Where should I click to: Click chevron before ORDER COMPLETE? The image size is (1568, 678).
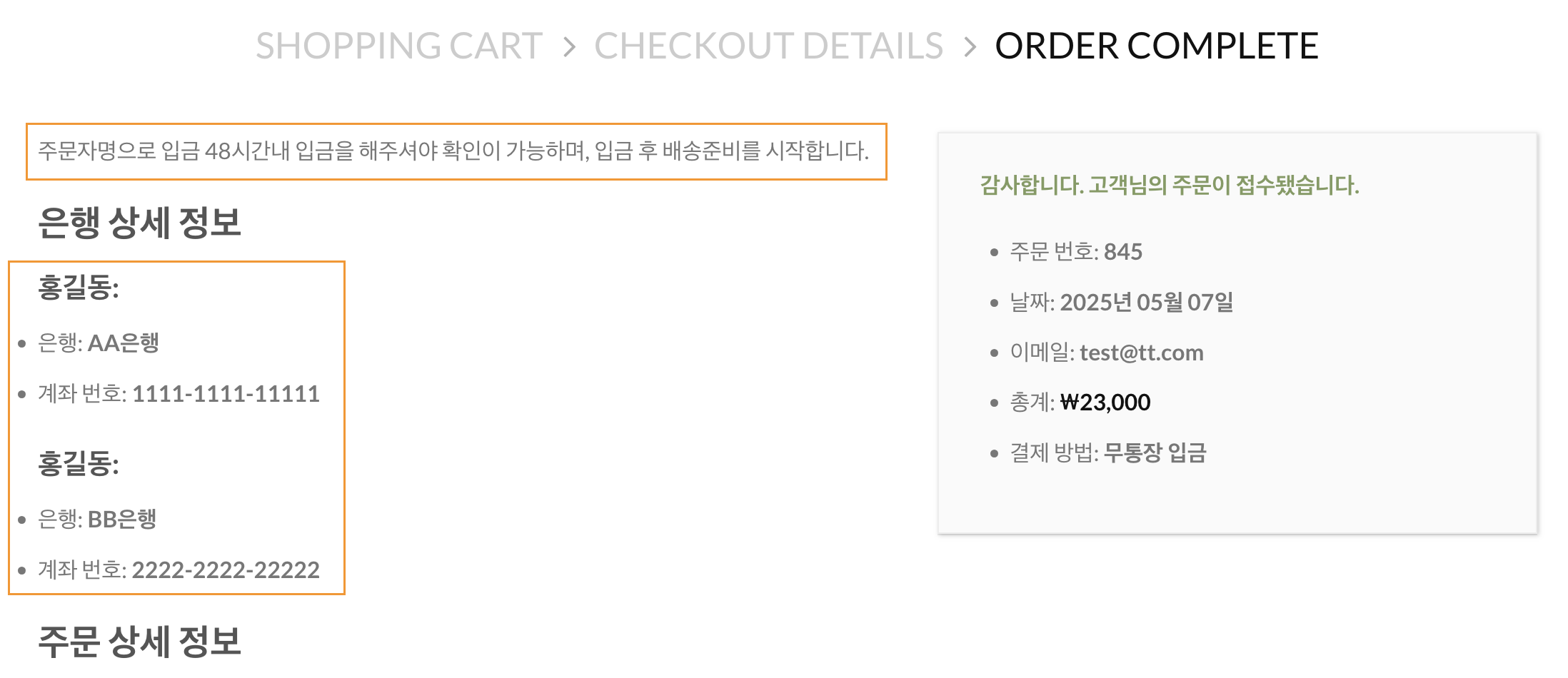[x=970, y=48]
